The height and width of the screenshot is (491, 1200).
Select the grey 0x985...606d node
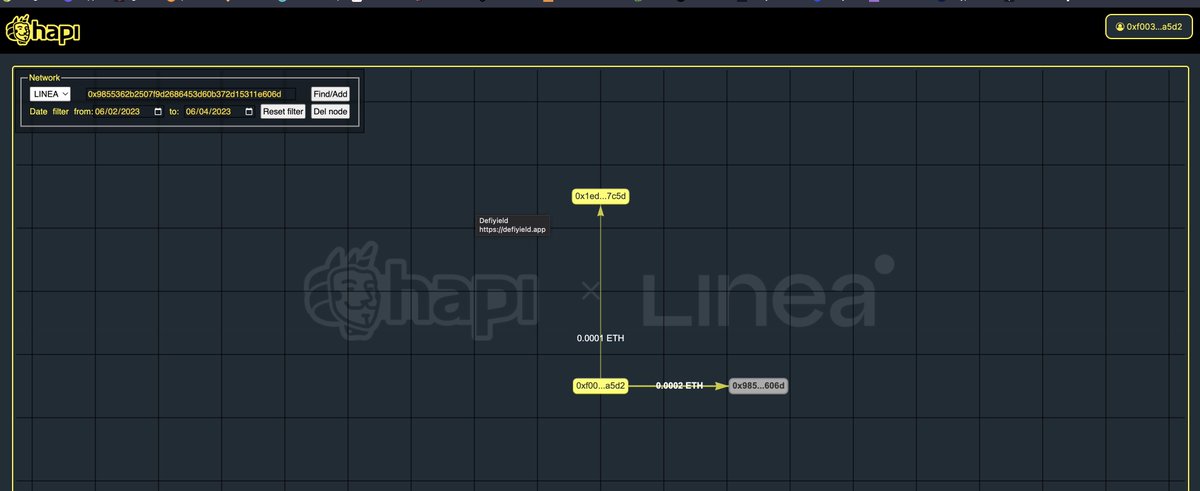click(758, 385)
